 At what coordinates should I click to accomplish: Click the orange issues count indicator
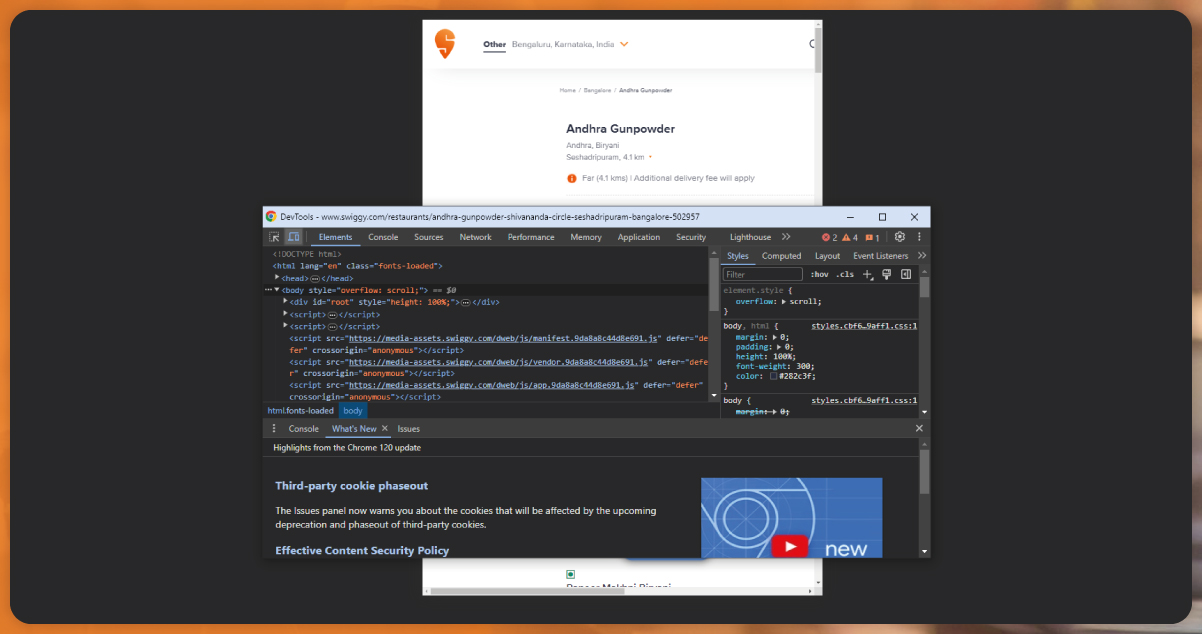(872, 237)
